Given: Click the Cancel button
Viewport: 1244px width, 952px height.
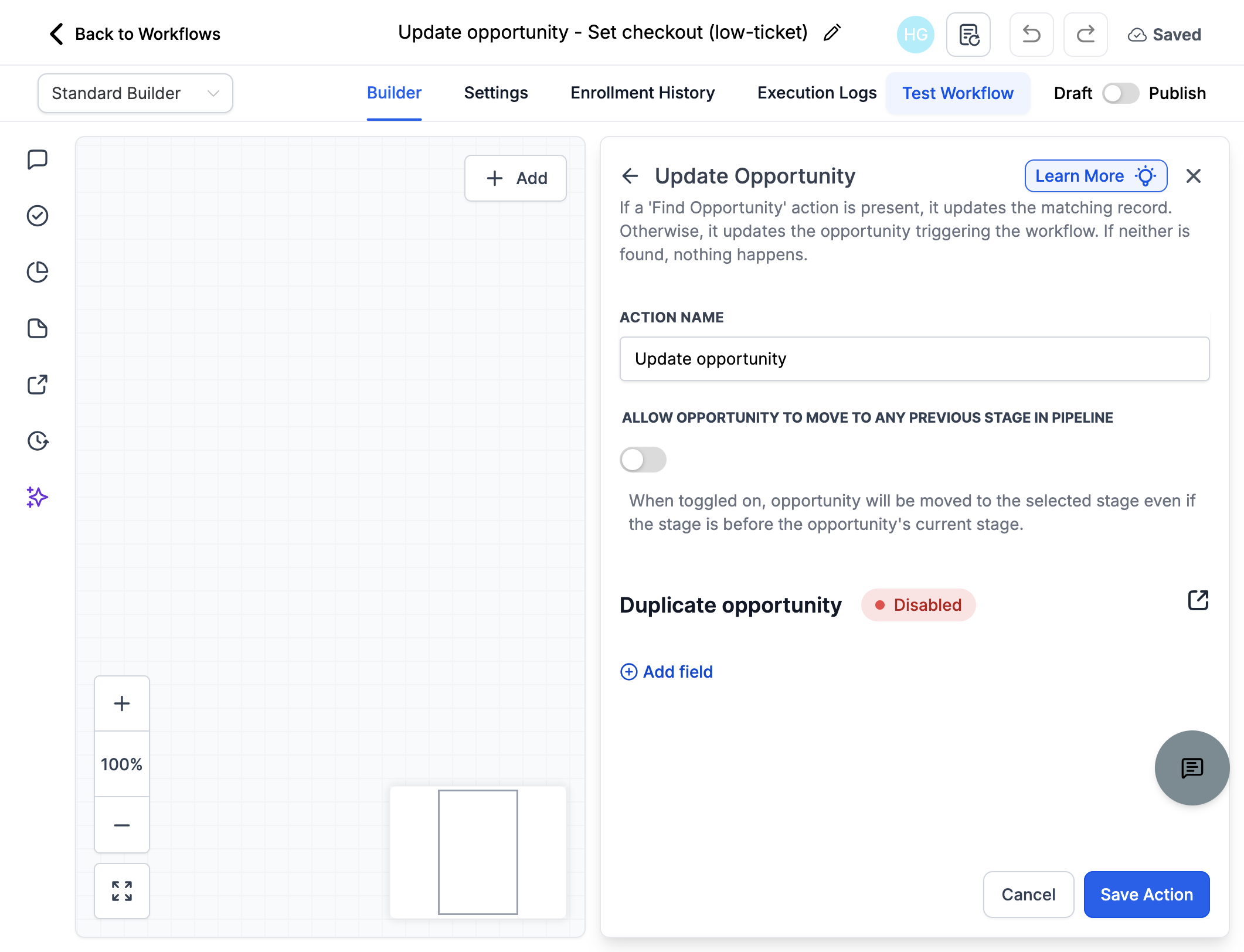Looking at the screenshot, I should click(x=1028, y=895).
